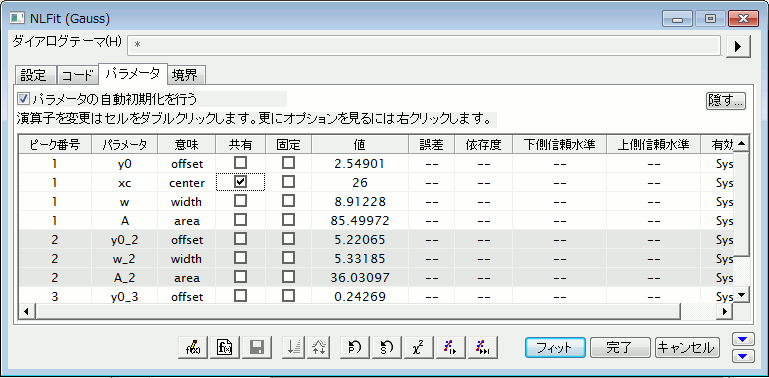The image size is (769, 378).
Task: Toggle share checkbox for w width
Action: coord(240,201)
